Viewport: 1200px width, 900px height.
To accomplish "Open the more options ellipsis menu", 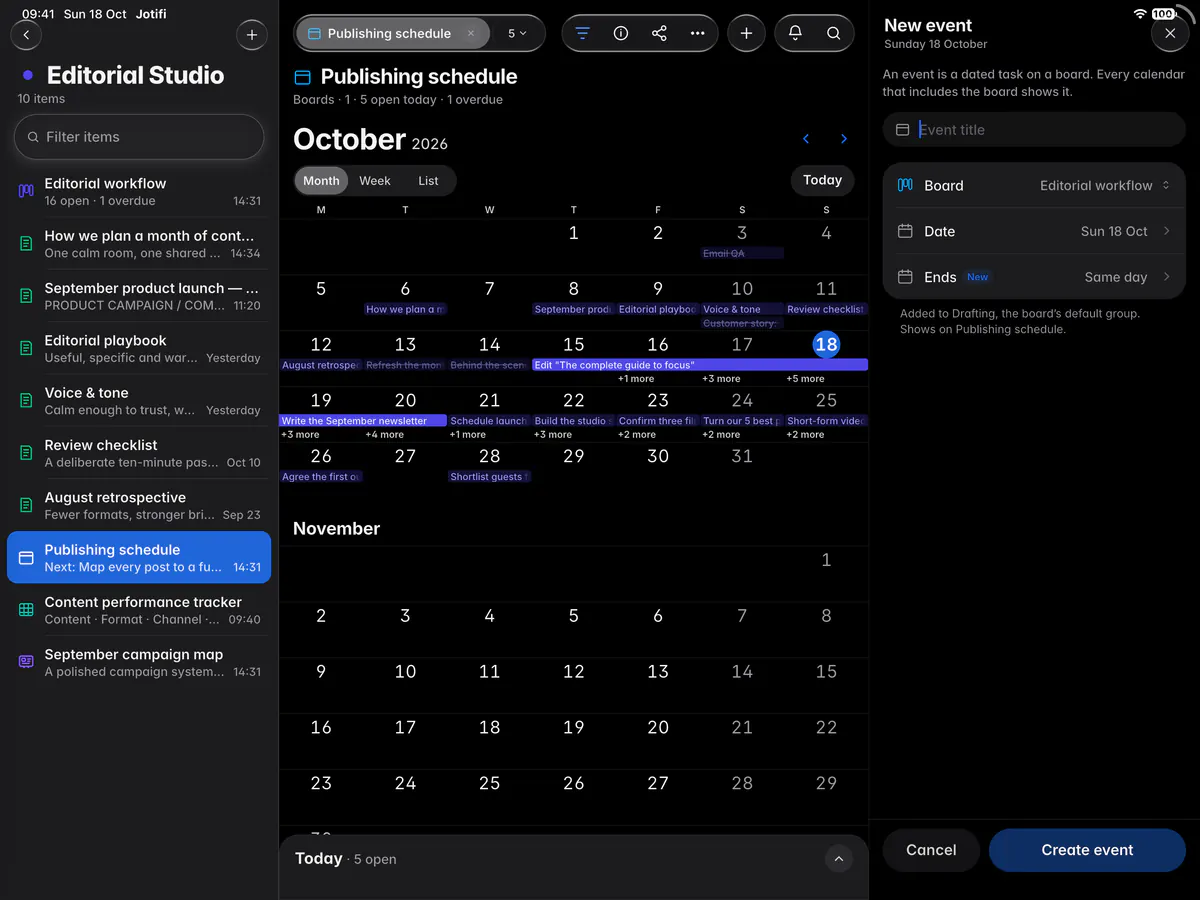I will click(x=697, y=33).
